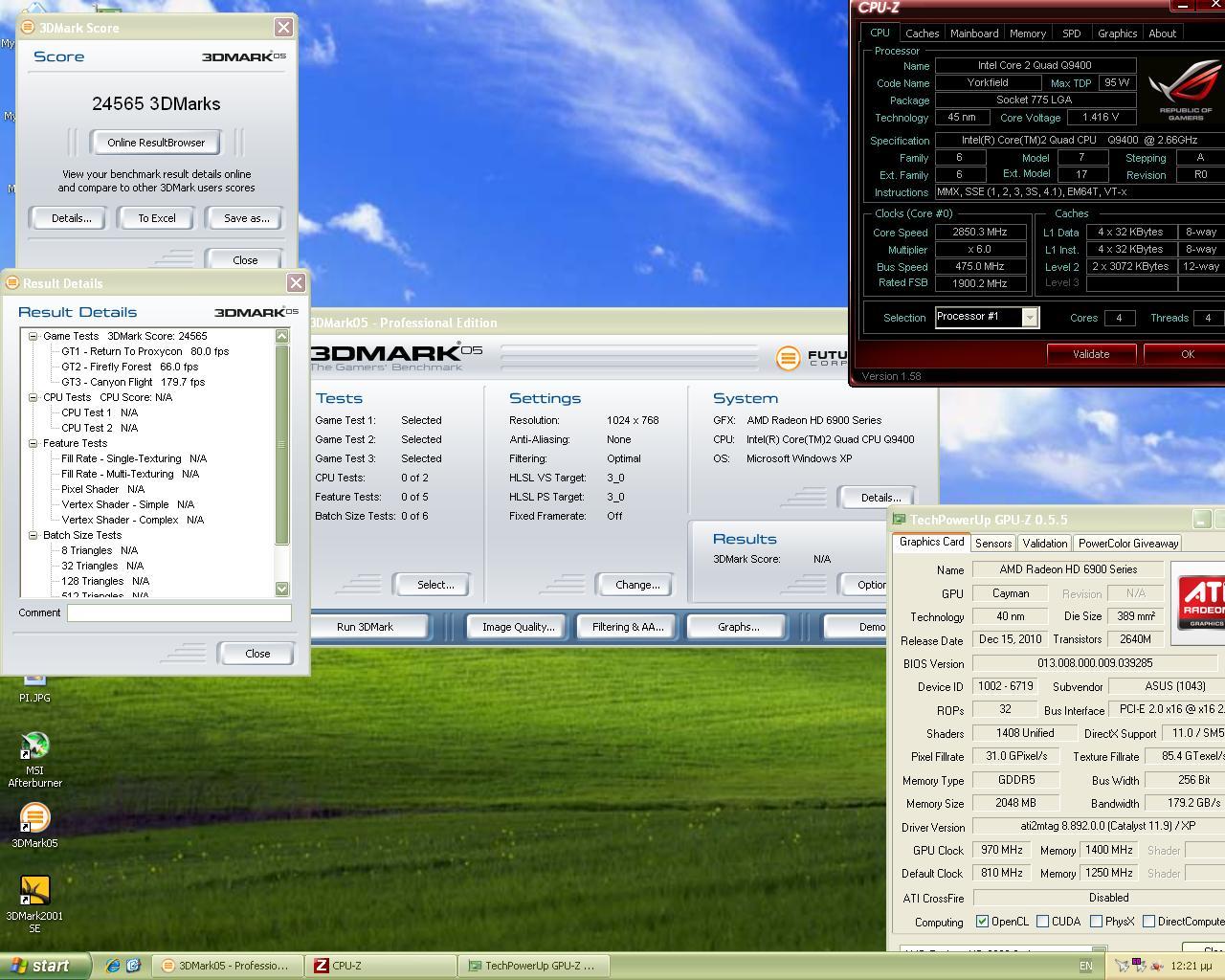Collapse the CPU Tests tree node
This screenshot has height=980, width=1225.
(x=33, y=397)
